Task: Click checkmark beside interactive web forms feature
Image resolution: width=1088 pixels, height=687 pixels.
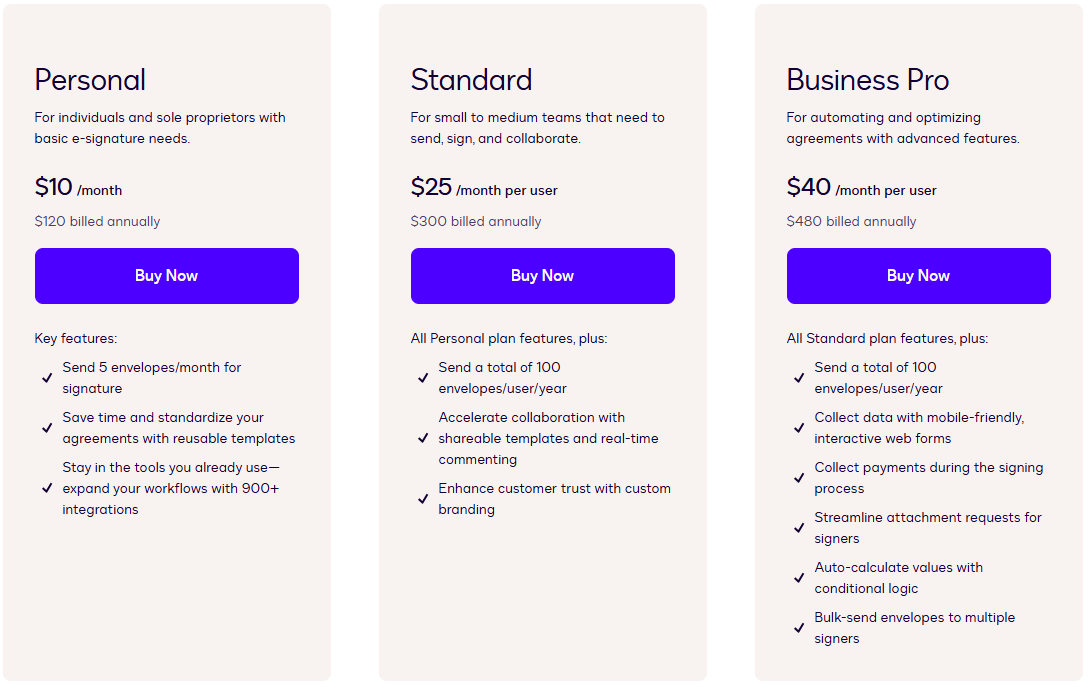Action: 799,427
